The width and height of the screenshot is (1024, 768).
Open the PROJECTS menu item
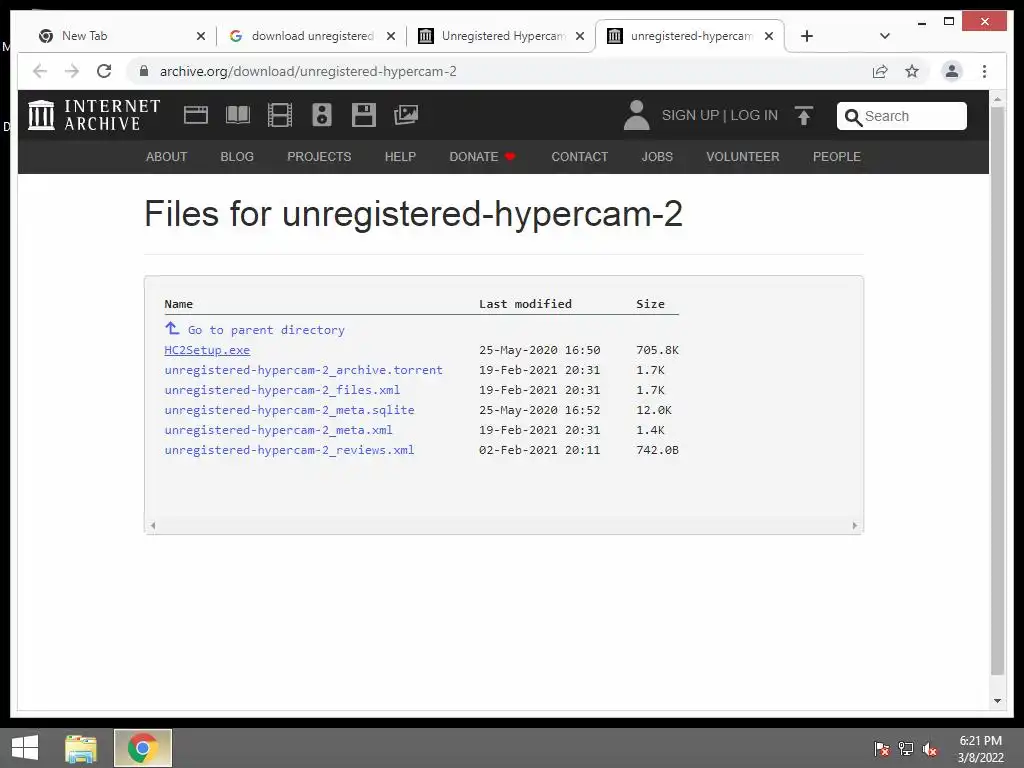[x=319, y=157]
